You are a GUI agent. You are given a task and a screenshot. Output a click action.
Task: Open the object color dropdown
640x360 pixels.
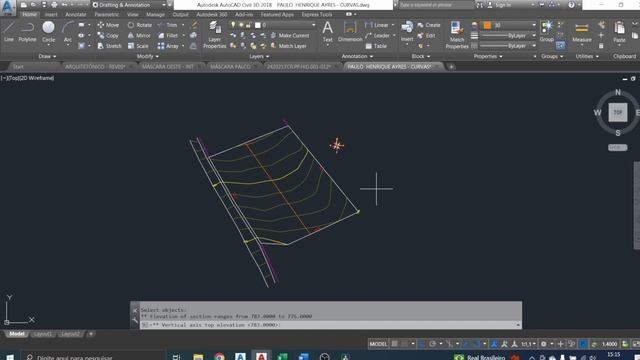click(509, 25)
